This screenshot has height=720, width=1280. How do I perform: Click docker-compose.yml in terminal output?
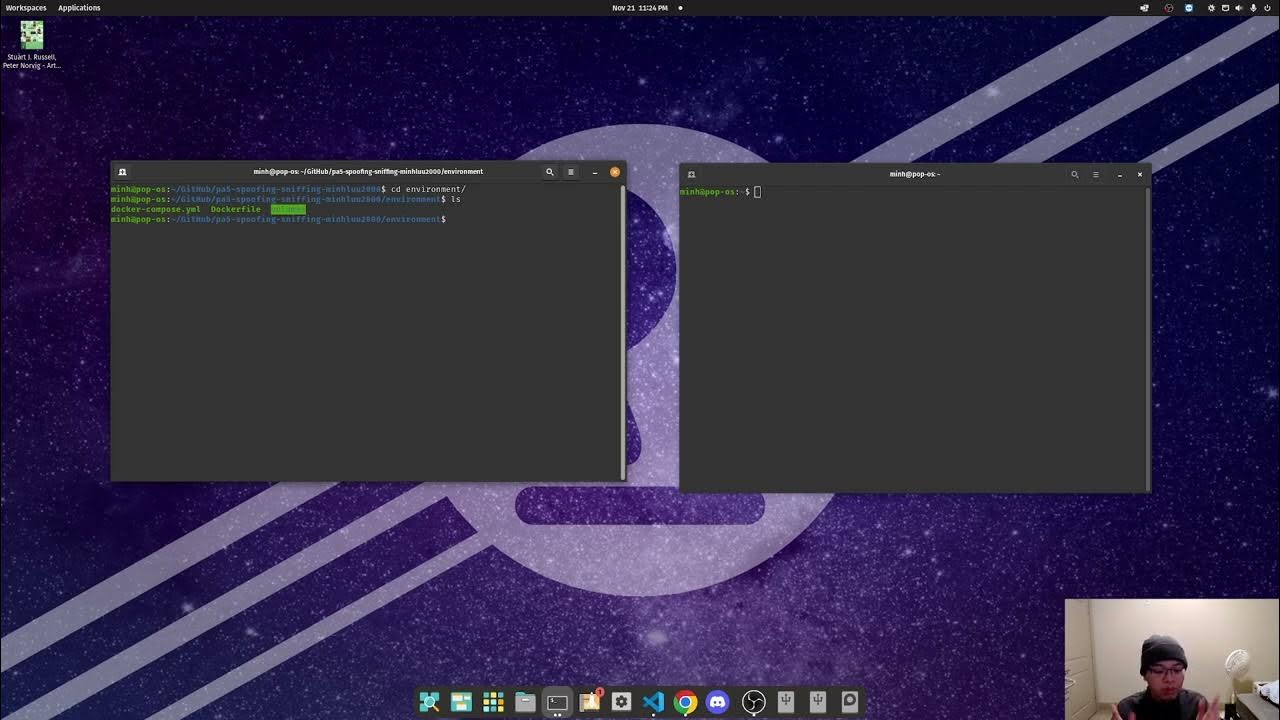(155, 209)
